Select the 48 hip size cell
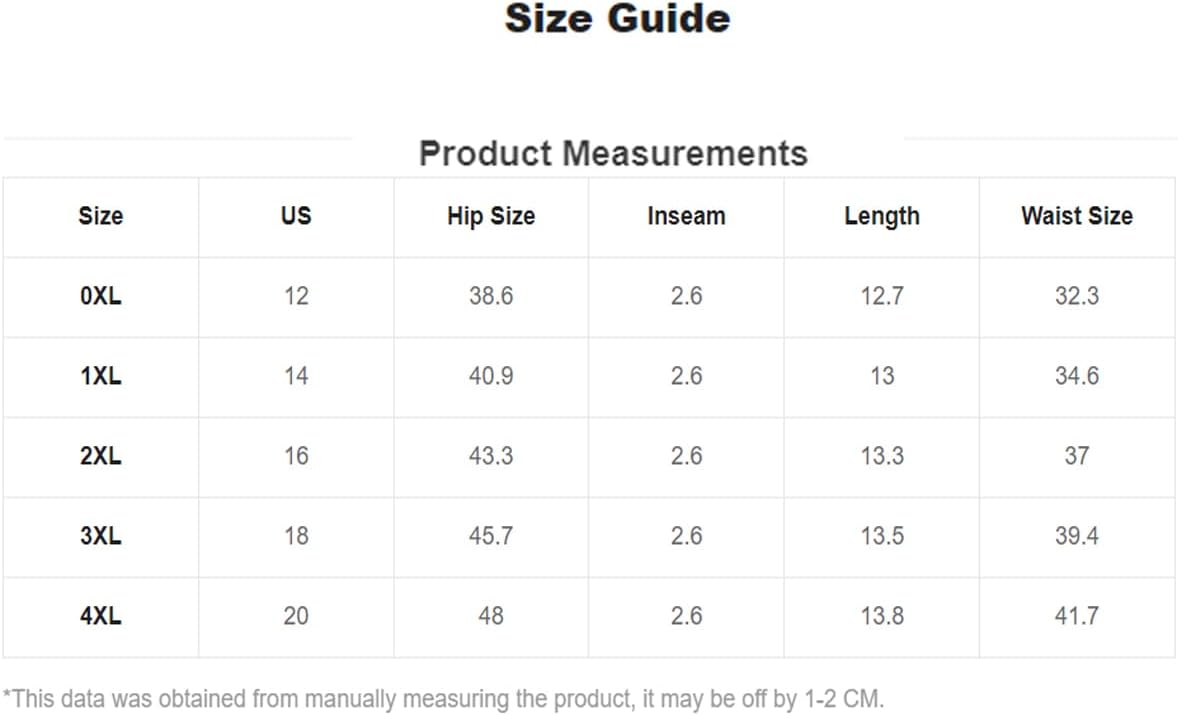Viewport: 1178px width, 715px height. click(491, 616)
